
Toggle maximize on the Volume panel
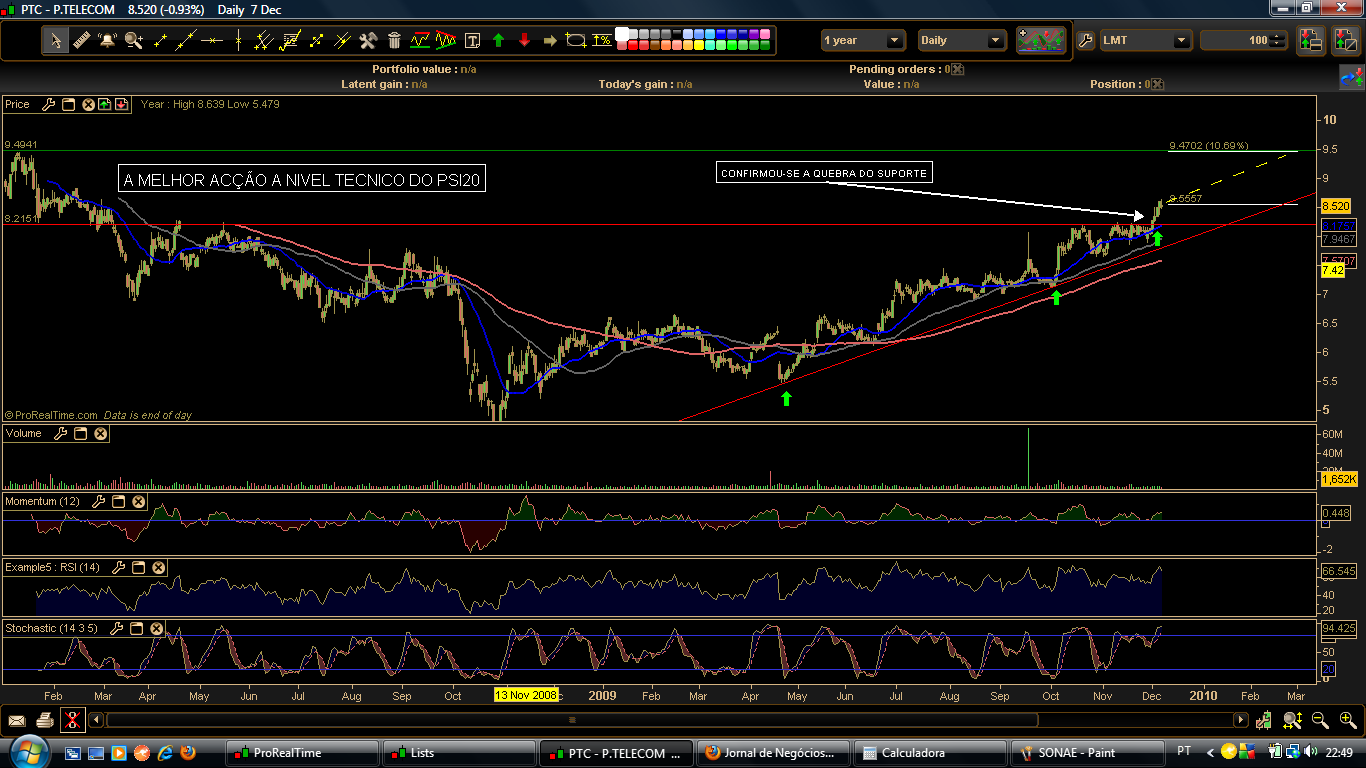point(82,433)
